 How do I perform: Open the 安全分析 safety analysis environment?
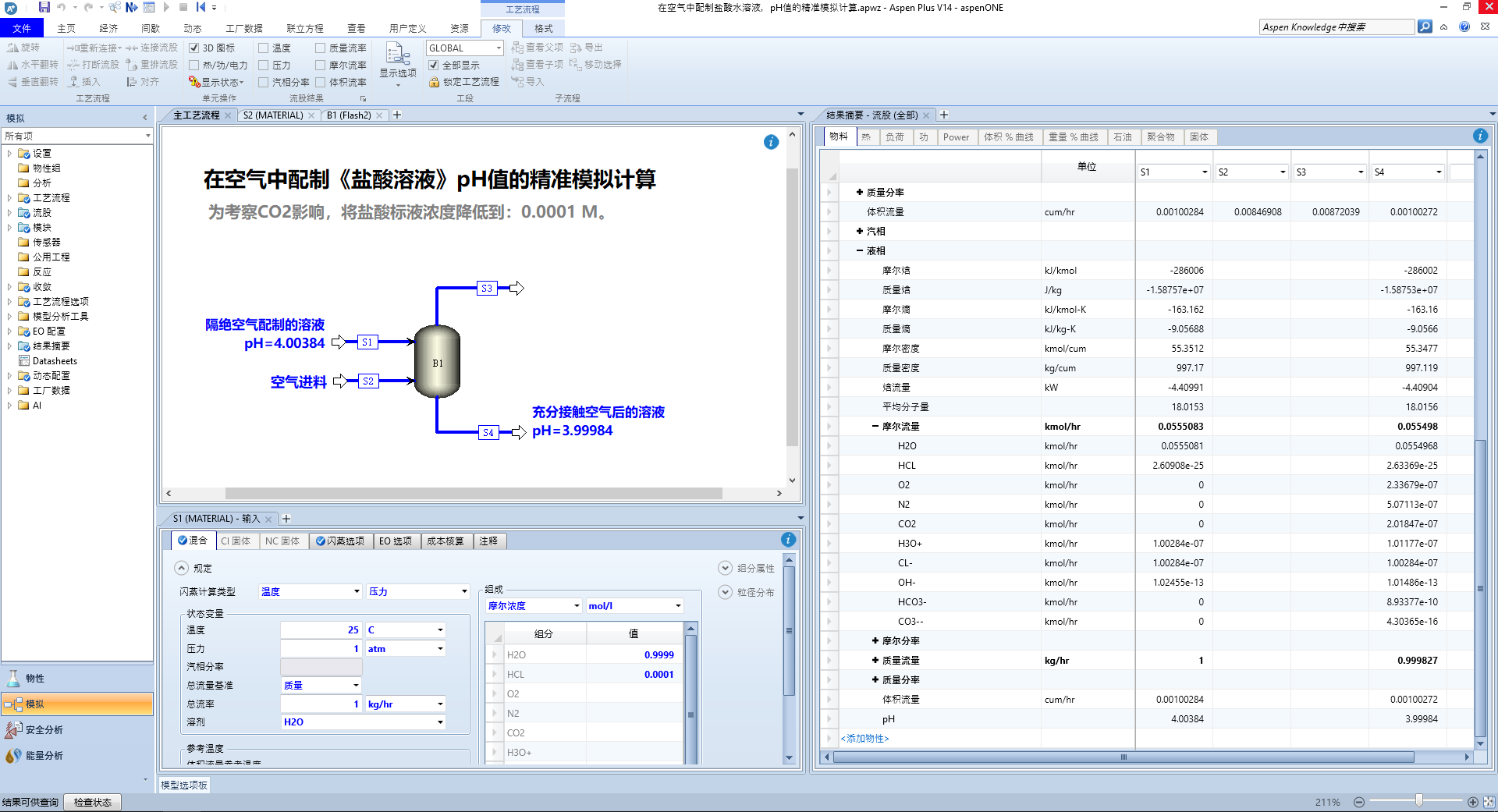tap(76, 729)
